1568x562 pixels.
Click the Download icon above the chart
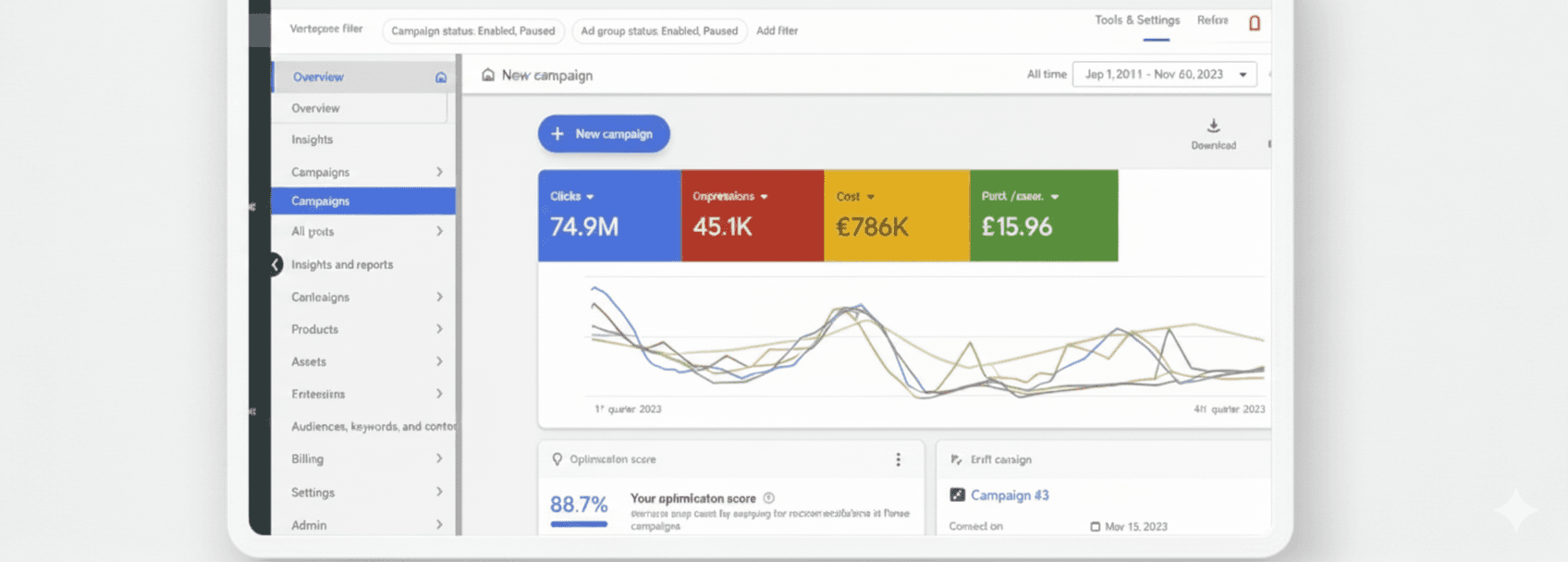point(1213,127)
